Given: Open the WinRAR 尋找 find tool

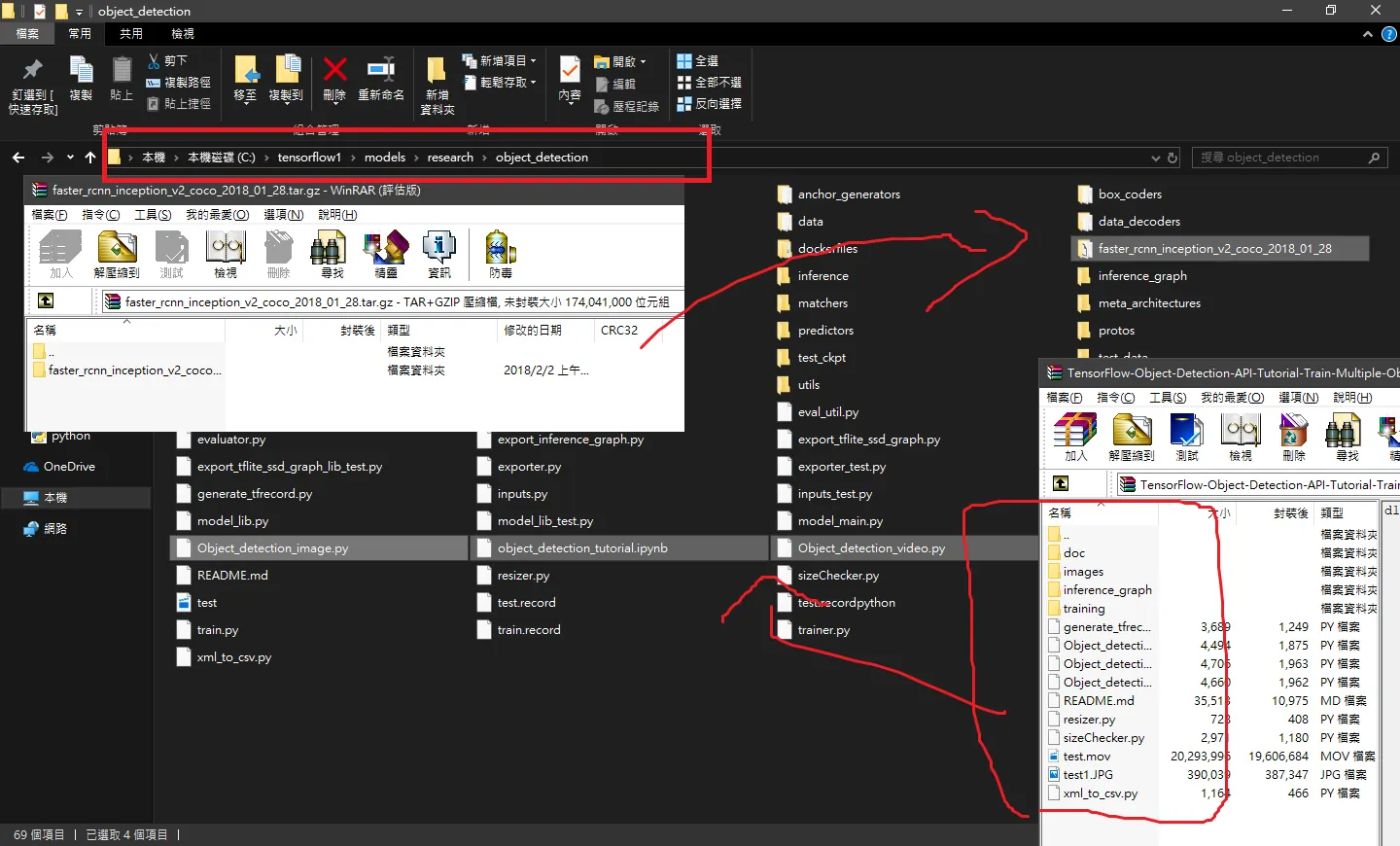Looking at the screenshot, I should tap(332, 255).
